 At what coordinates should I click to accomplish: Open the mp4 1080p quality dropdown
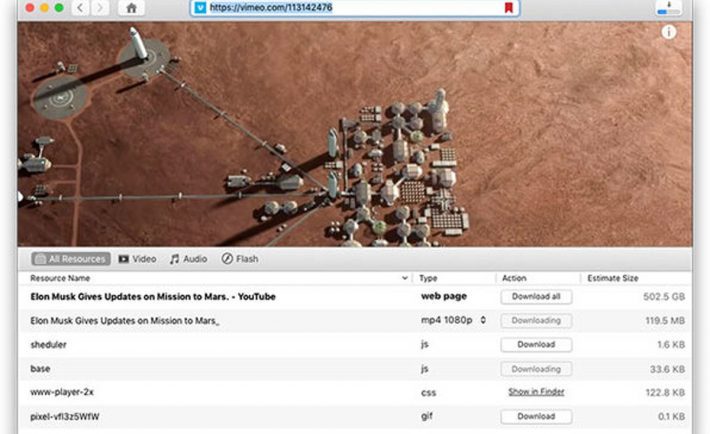click(x=484, y=321)
